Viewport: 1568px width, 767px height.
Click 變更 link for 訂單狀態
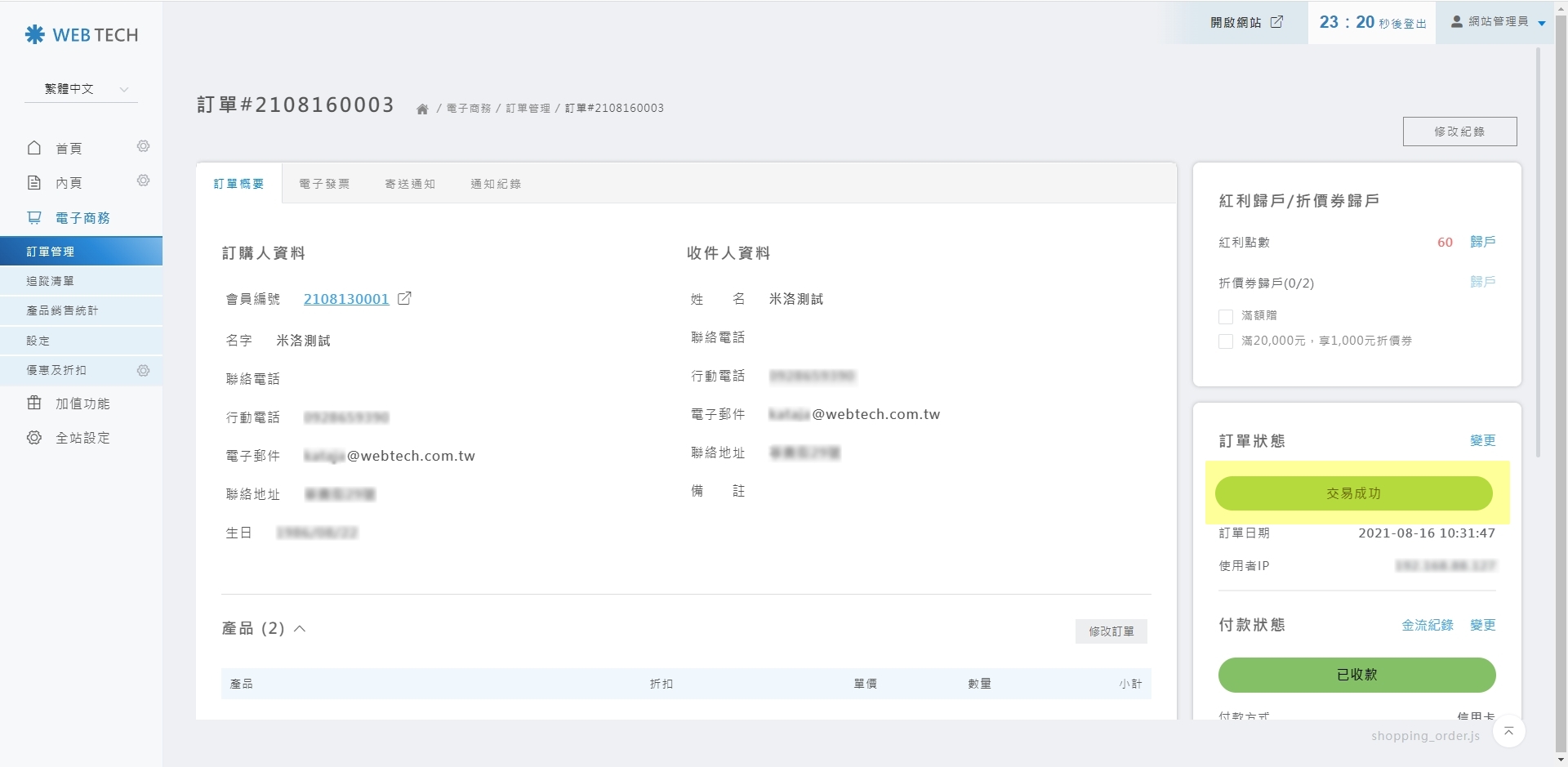coord(1482,441)
